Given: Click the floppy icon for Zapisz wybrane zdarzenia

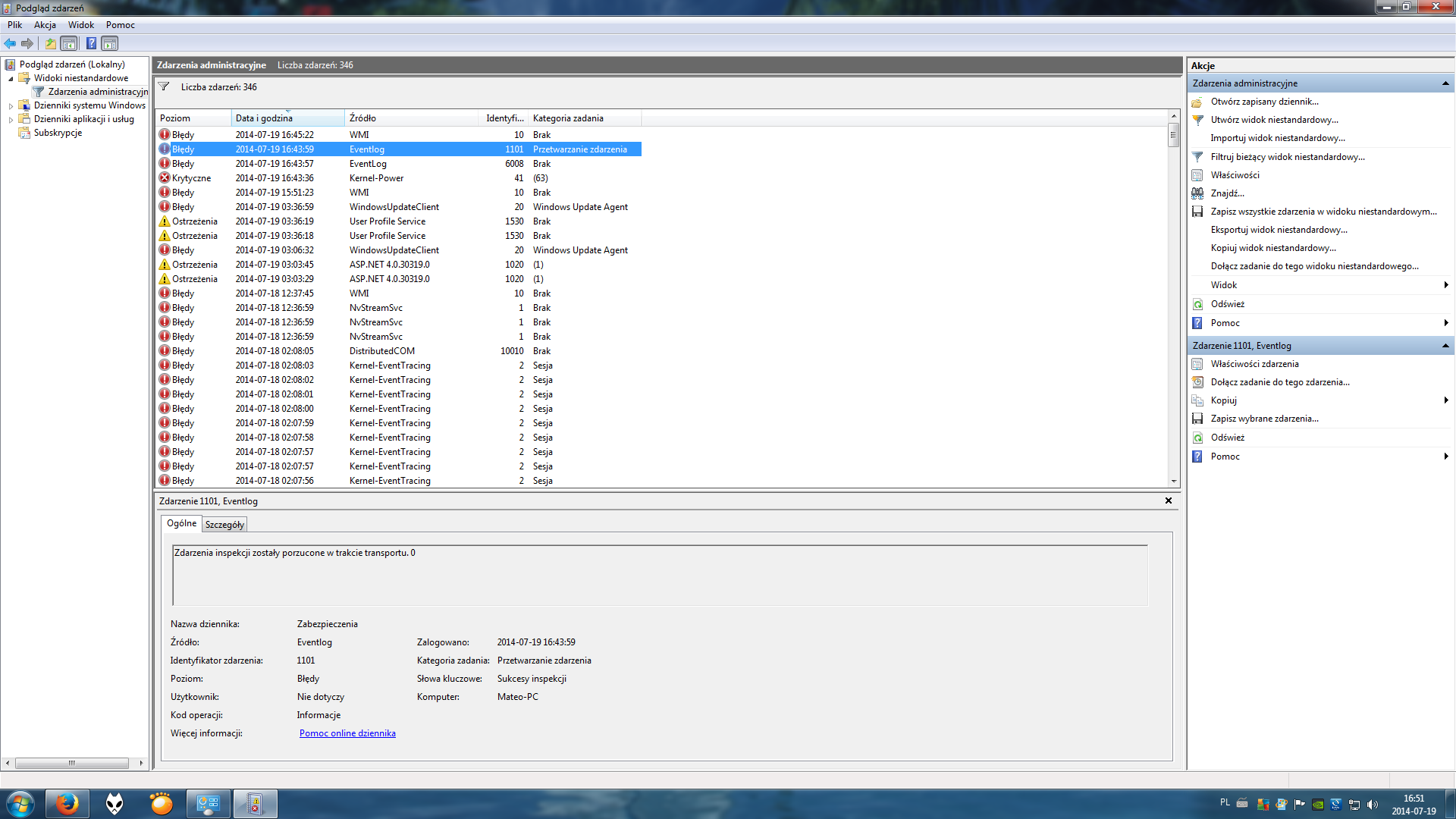Looking at the screenshot, I should tap(1197, 419).
